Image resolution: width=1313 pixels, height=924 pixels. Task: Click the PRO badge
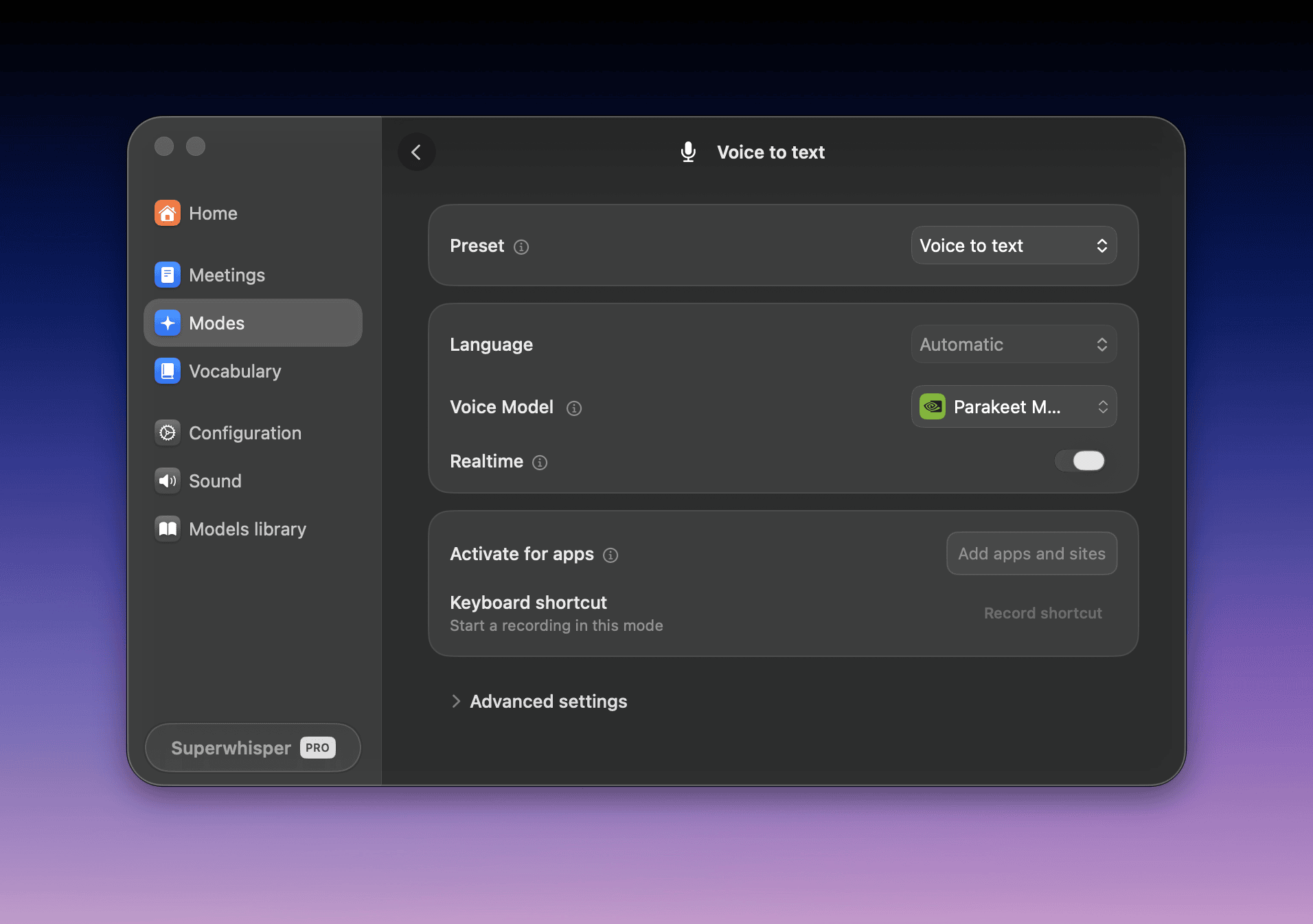(317, 748)
